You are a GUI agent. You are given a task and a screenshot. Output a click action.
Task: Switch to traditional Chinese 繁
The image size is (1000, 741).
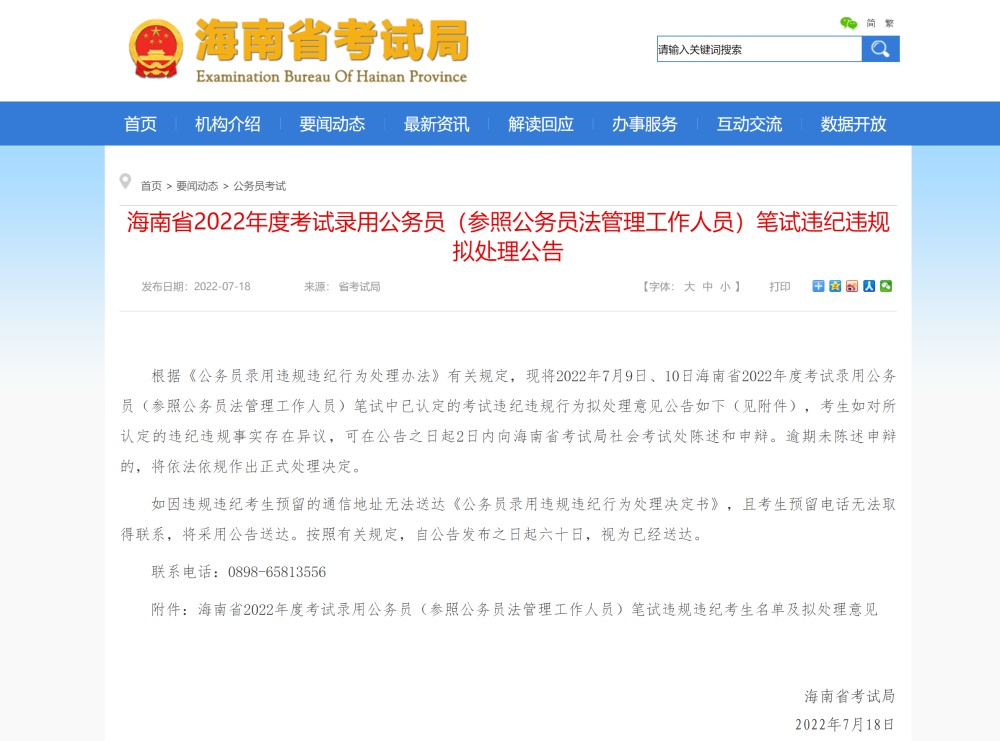pos(889,23)
